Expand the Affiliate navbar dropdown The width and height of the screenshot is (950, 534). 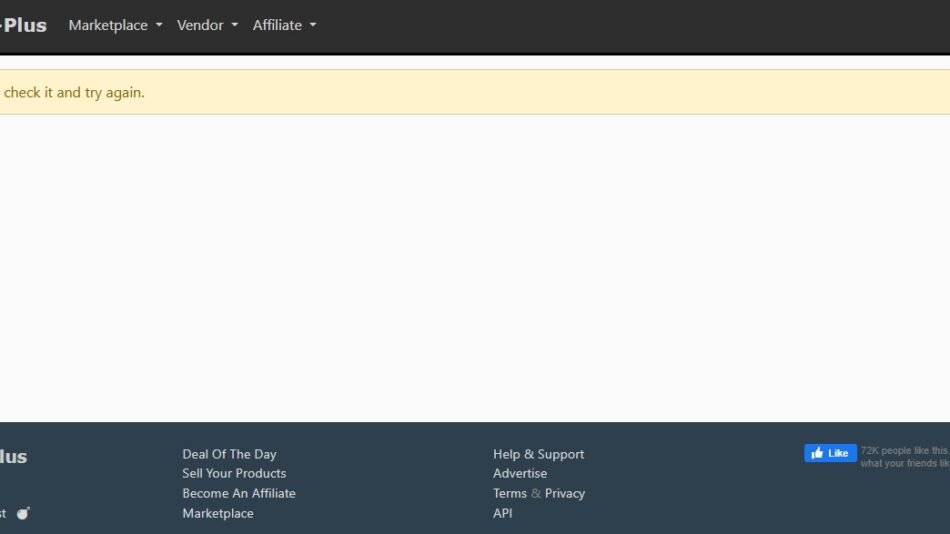pos(284,25)
